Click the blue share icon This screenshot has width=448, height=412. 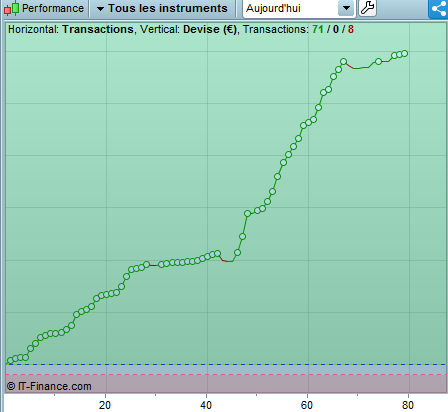pos(438,8)
